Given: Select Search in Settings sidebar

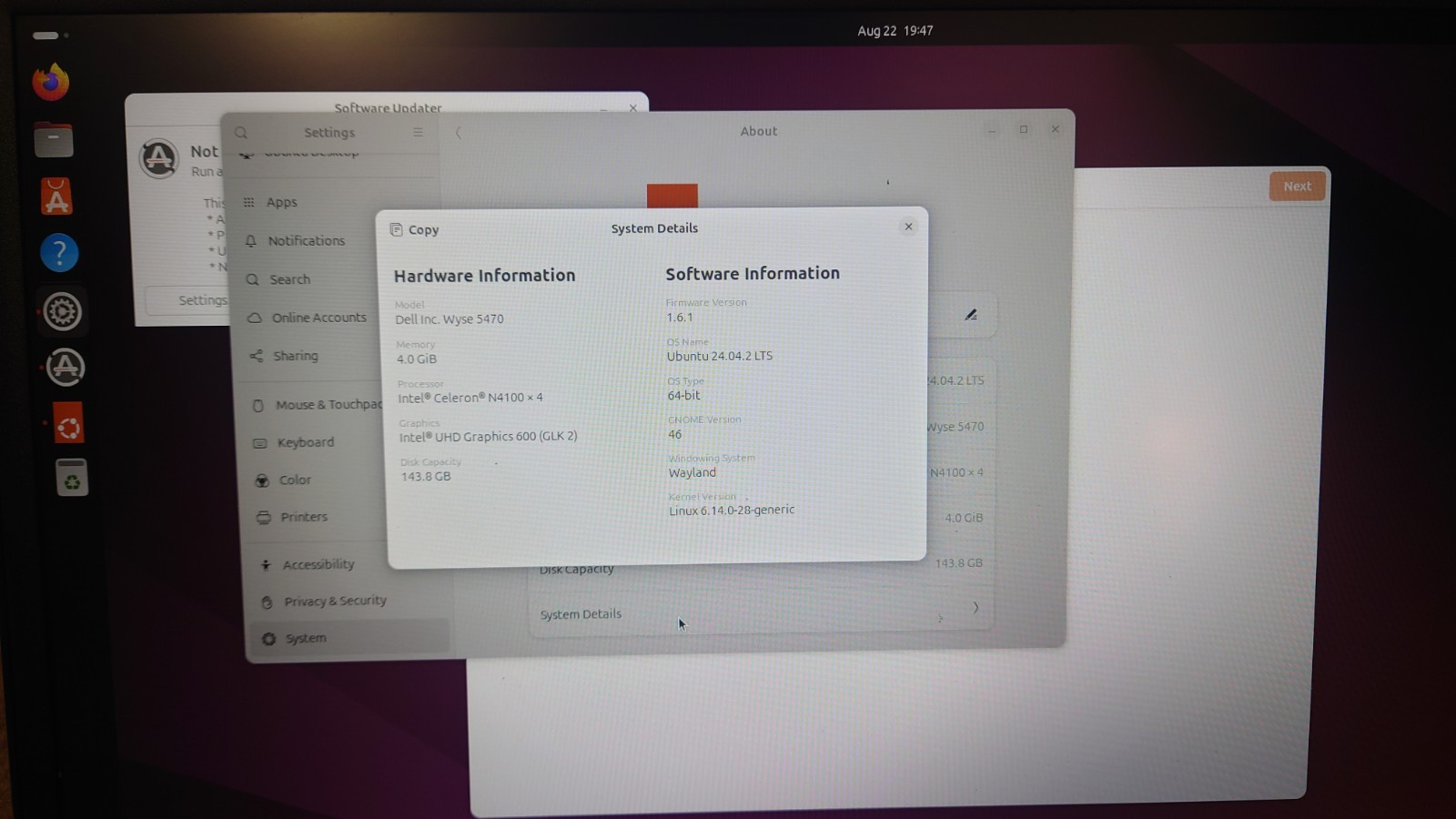Looking at the screenshot, I should tap(289, 279).
